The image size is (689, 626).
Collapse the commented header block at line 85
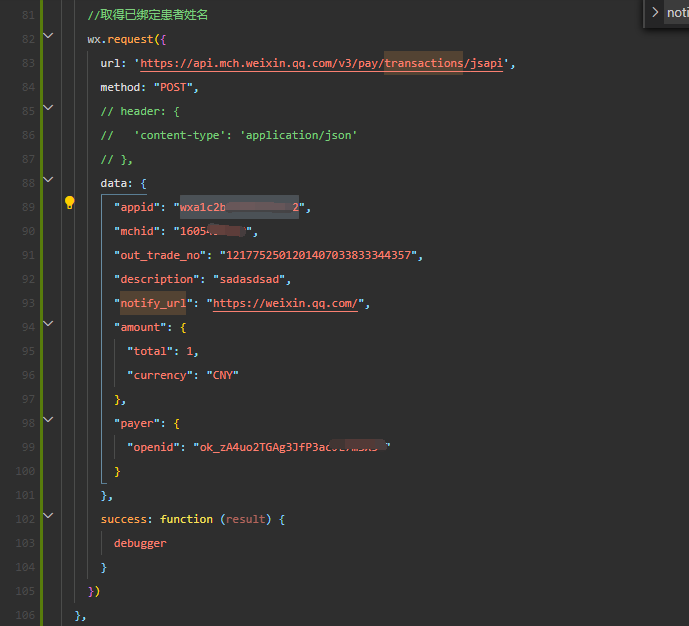coord(48,108)
